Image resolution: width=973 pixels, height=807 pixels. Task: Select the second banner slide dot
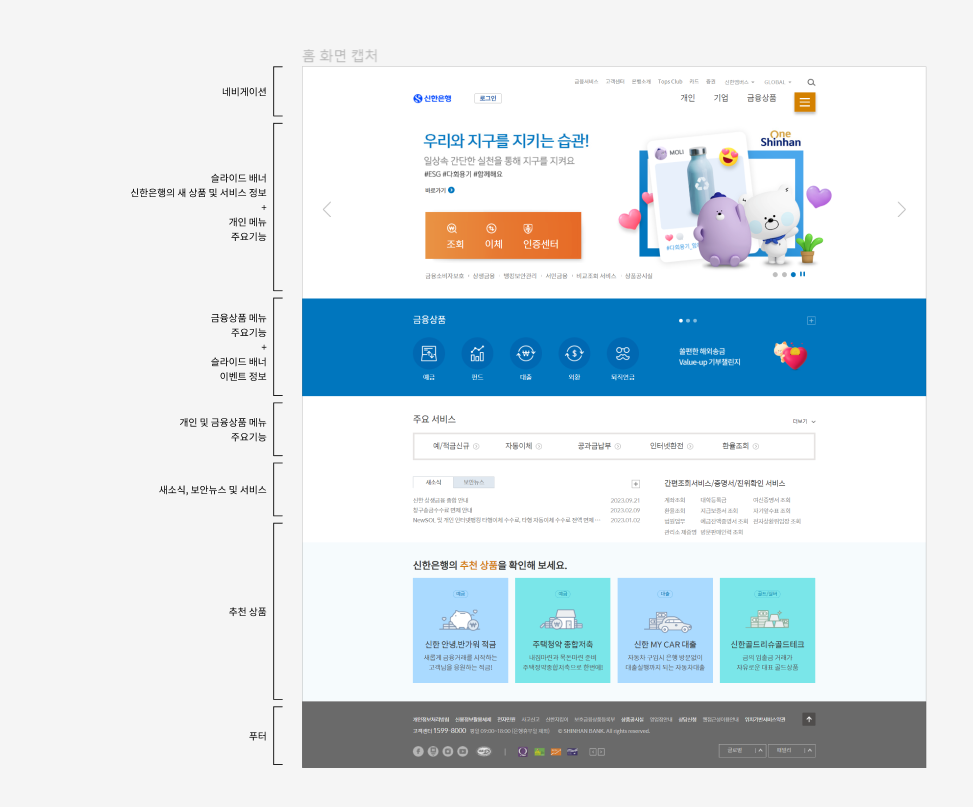(x=784, y=274)
